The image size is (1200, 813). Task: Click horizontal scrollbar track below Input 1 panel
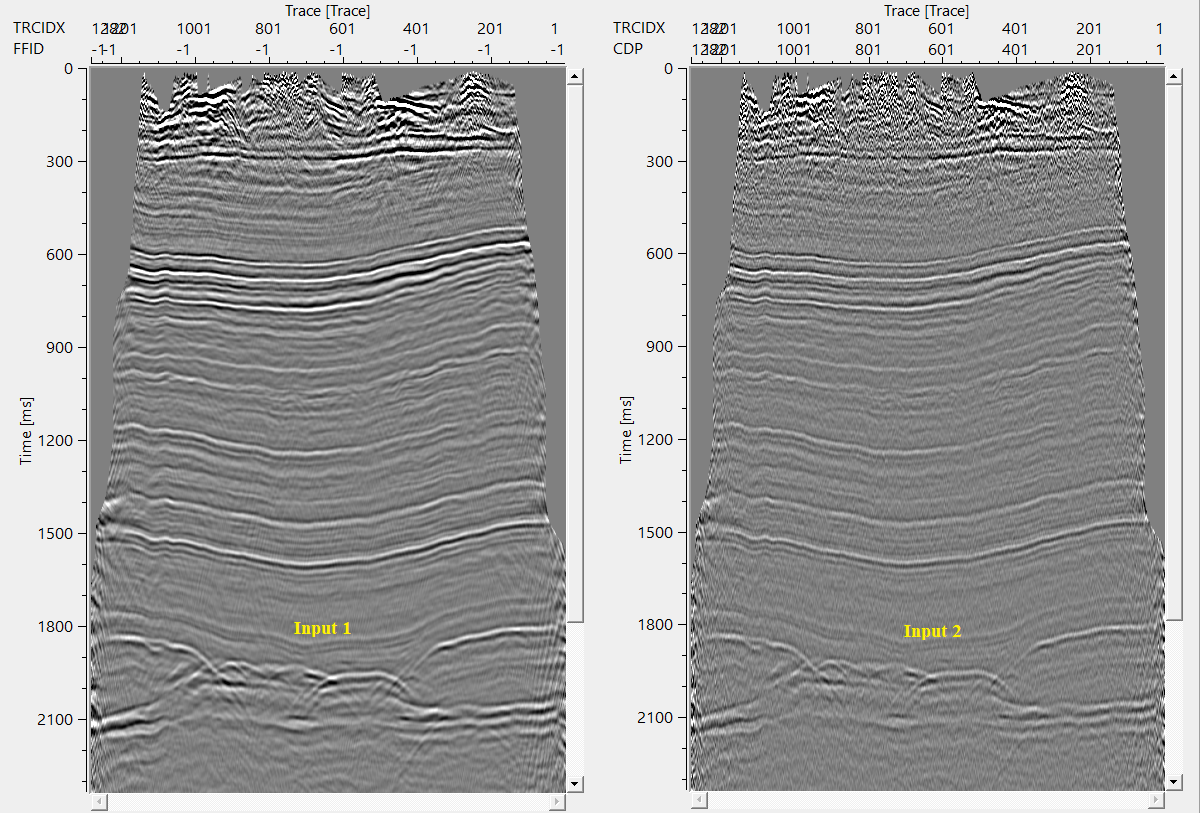(327, 802)
